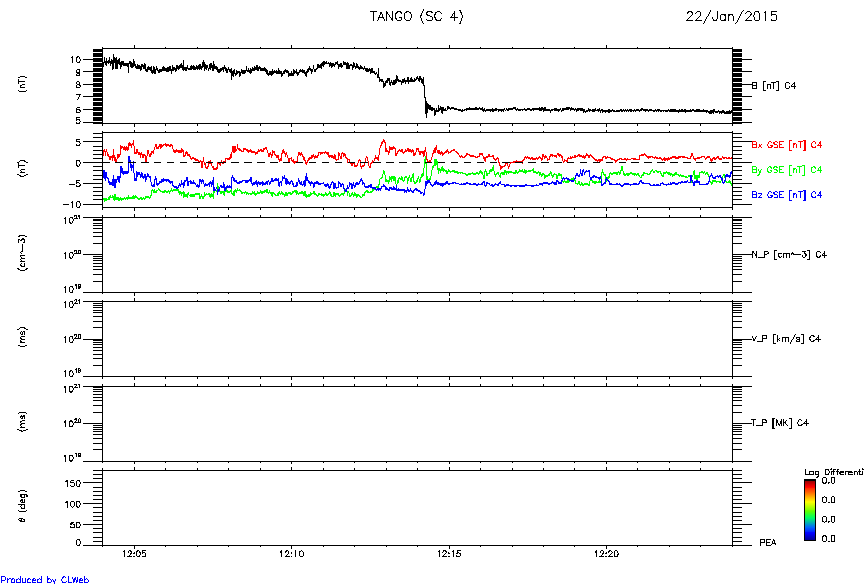Click the '12:10' time axis tick label

(x=291, y=554)
